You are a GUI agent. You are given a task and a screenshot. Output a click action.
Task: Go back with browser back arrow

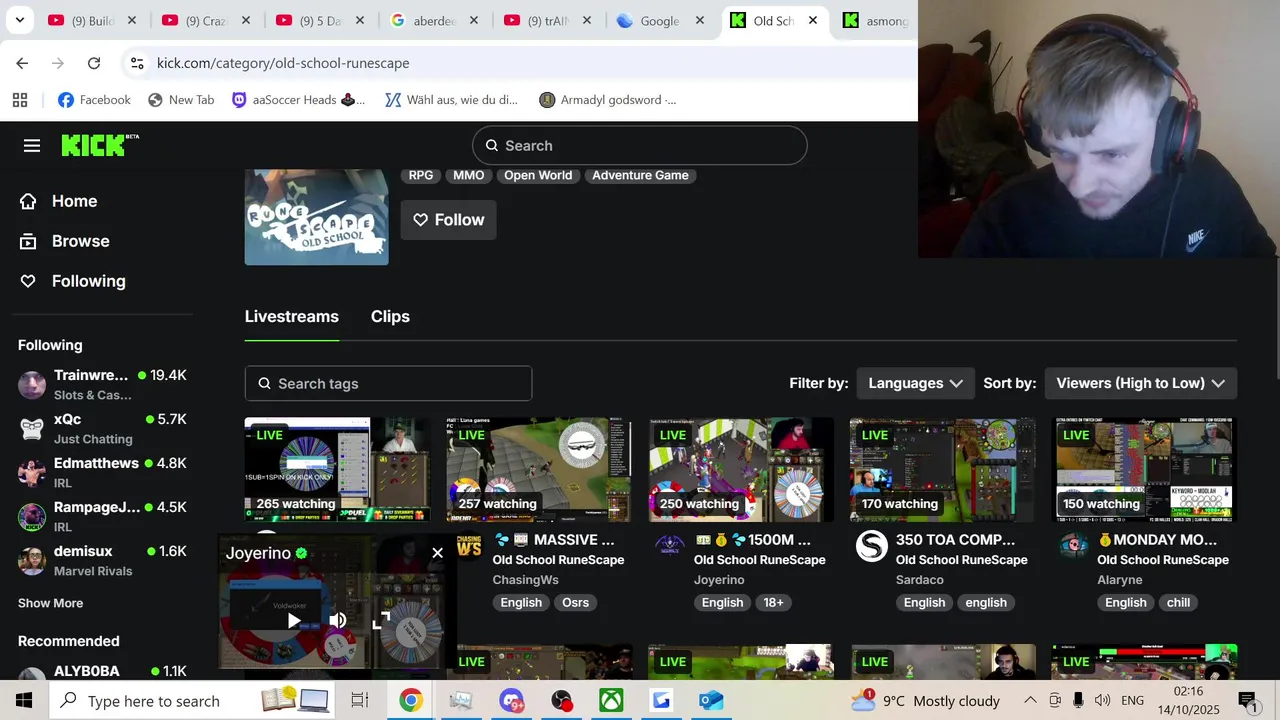(22, 63)
